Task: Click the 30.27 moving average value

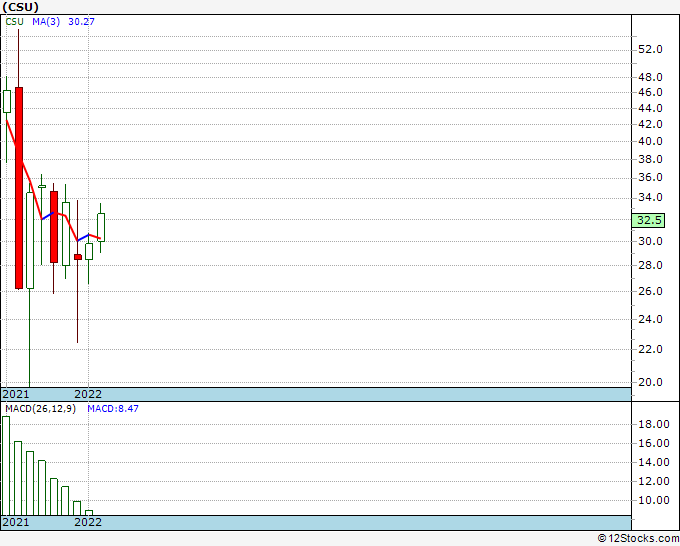Action: point(82,22)
